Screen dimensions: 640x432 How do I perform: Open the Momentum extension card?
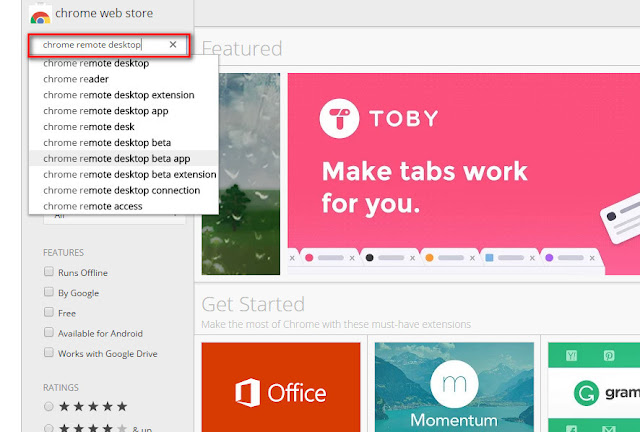(x=454, y=387)
